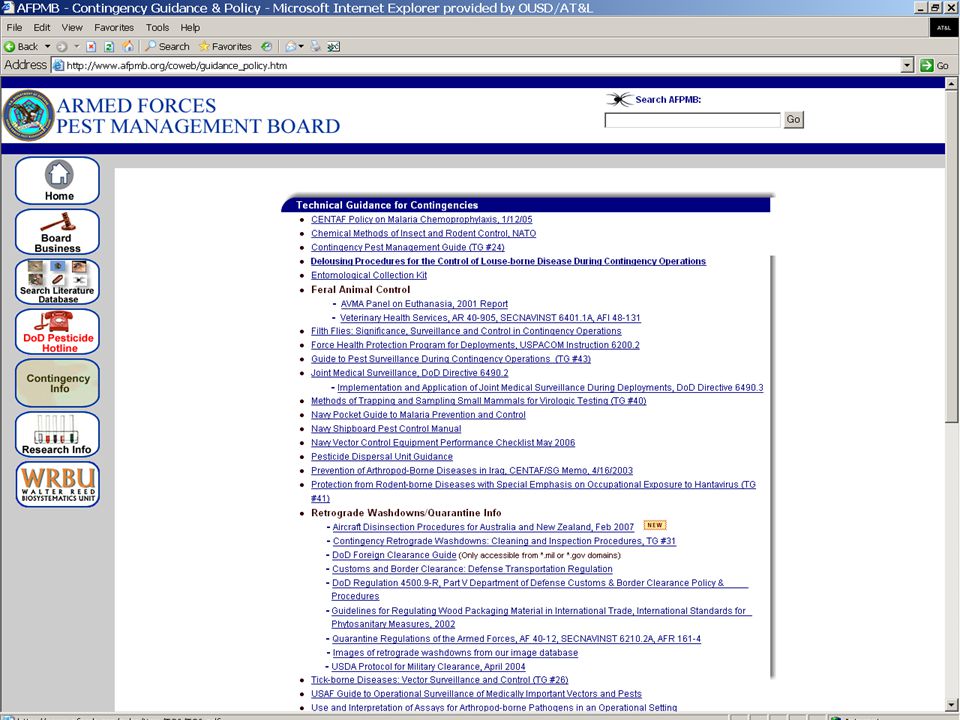
Task: Open Navy Shipboard Pest Control Manual link
Action: [386, 429]
